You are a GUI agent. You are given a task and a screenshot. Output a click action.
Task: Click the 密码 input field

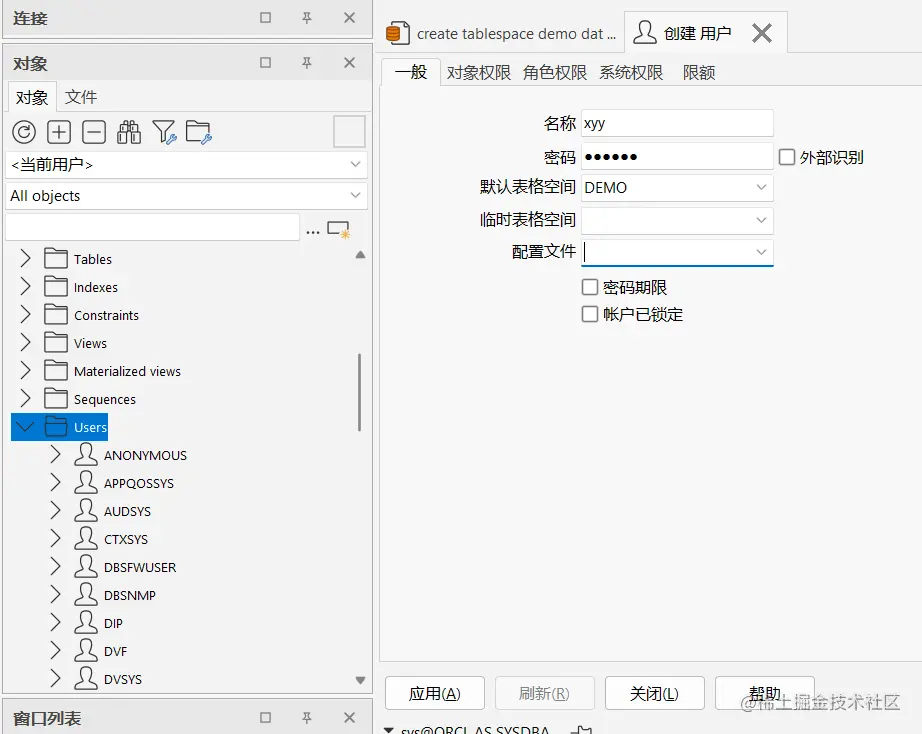point(677,156)
